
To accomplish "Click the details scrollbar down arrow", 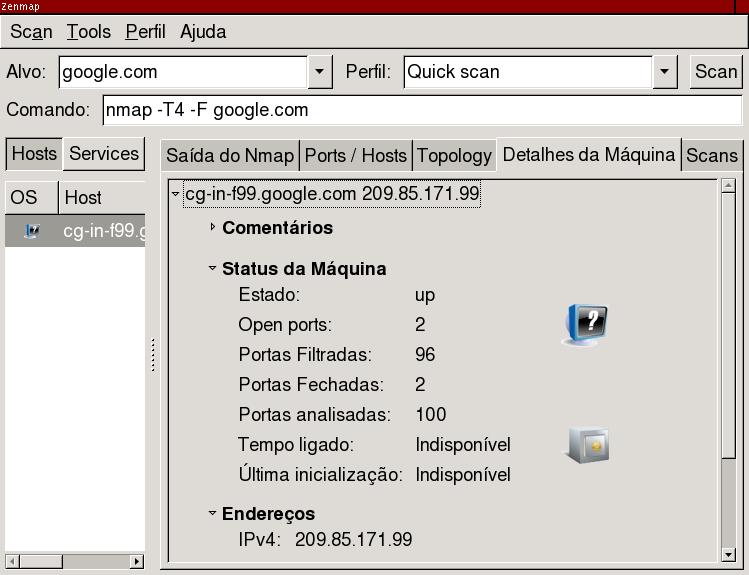I will pos(728,554).
